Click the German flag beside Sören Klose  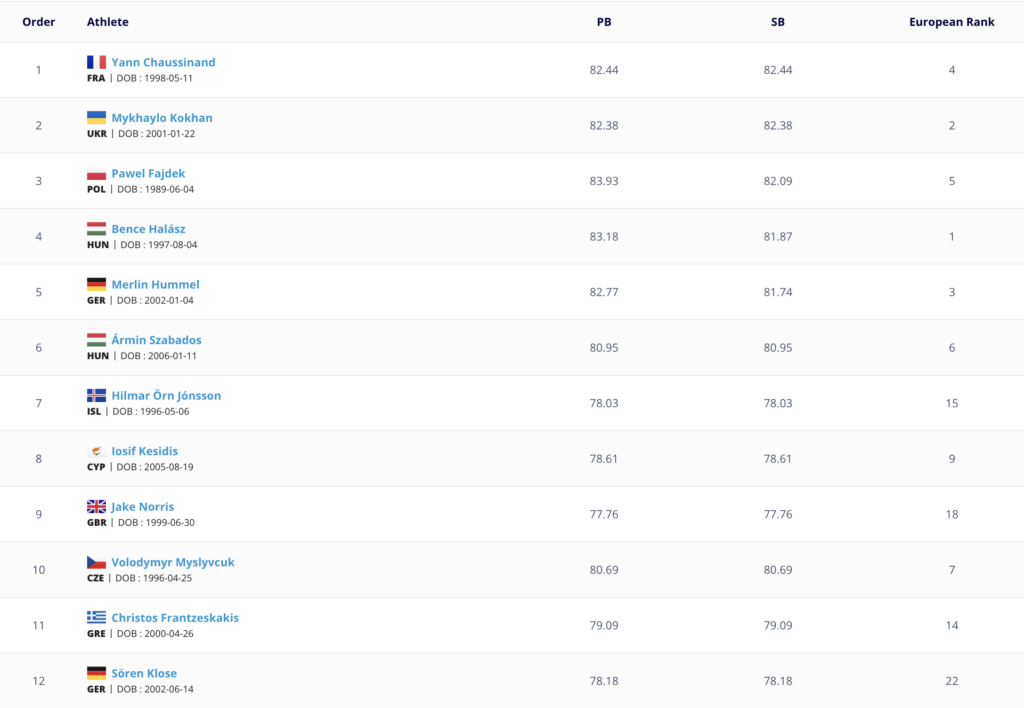tap(96, 673)
